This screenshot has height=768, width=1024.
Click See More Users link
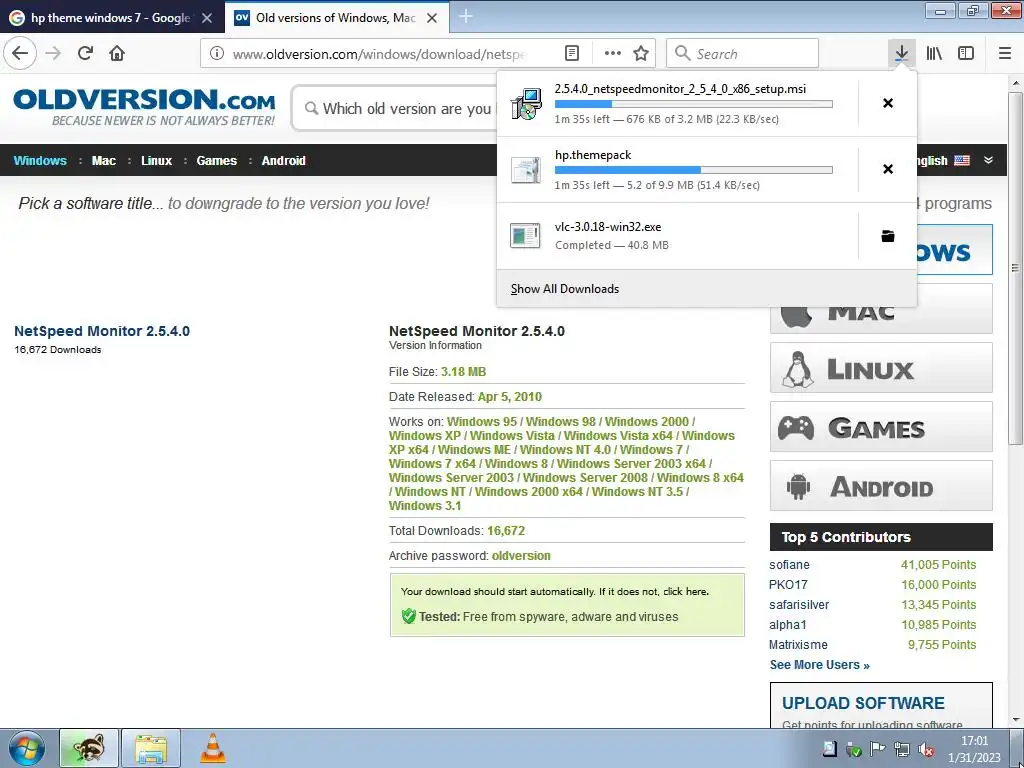pyautogui.click(x=820, y=665)
